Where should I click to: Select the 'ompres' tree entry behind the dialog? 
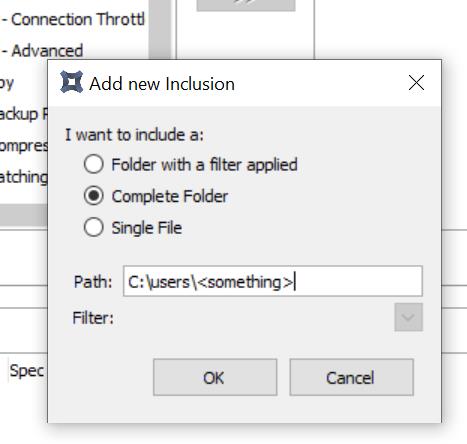pyautogui.click(x=23, y=146)
